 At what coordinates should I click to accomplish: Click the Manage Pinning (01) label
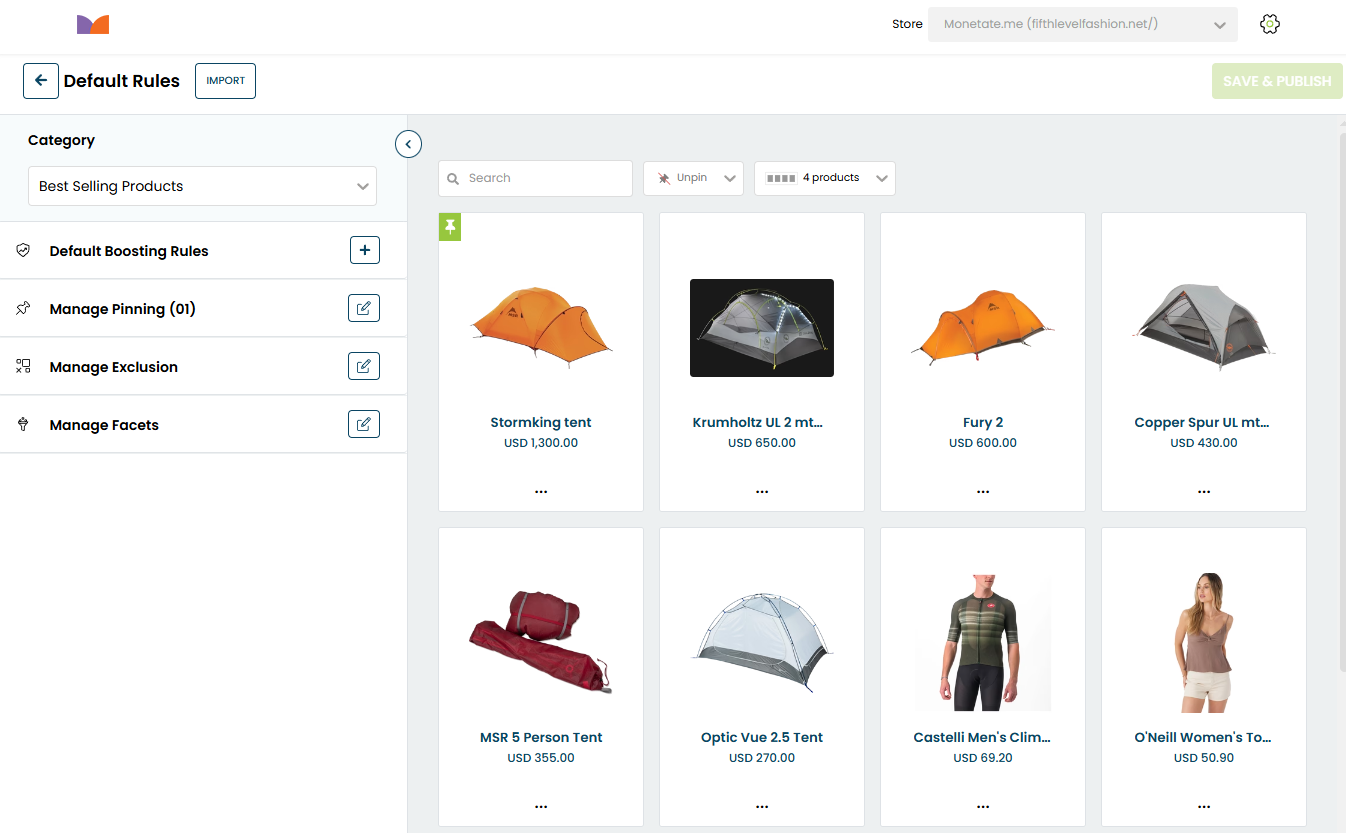[122, 309]
